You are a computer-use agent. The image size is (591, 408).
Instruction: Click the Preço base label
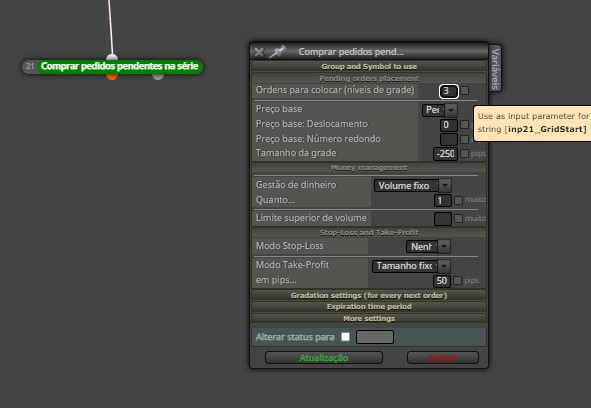[x=279, y=109]
